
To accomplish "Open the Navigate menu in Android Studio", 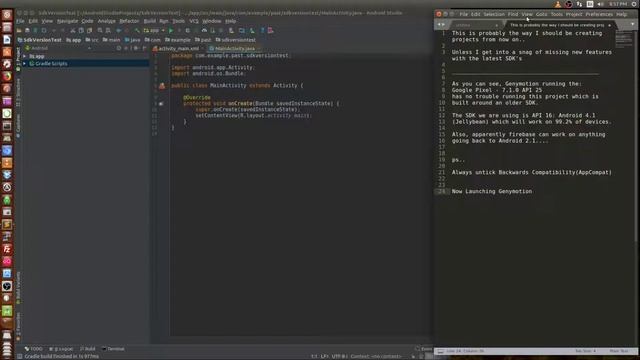I will (x=67, y=21).
